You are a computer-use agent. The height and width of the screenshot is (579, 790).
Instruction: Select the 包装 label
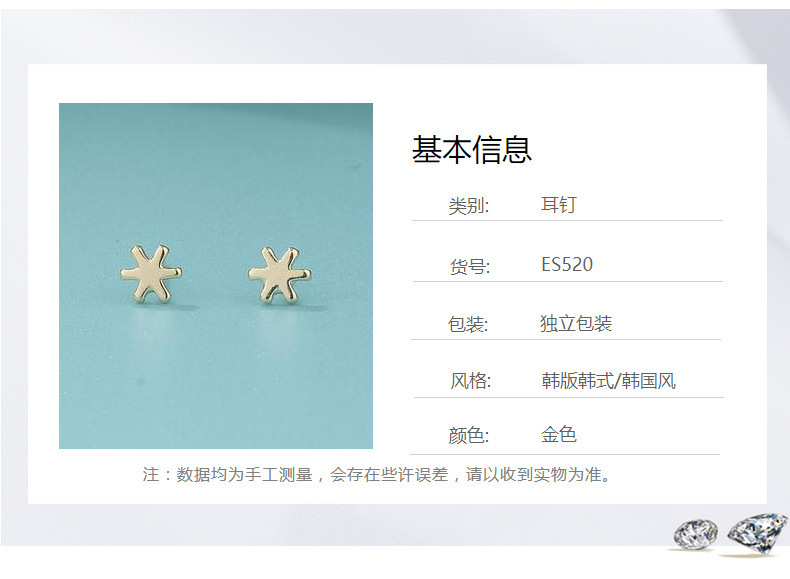click(468, 324)
